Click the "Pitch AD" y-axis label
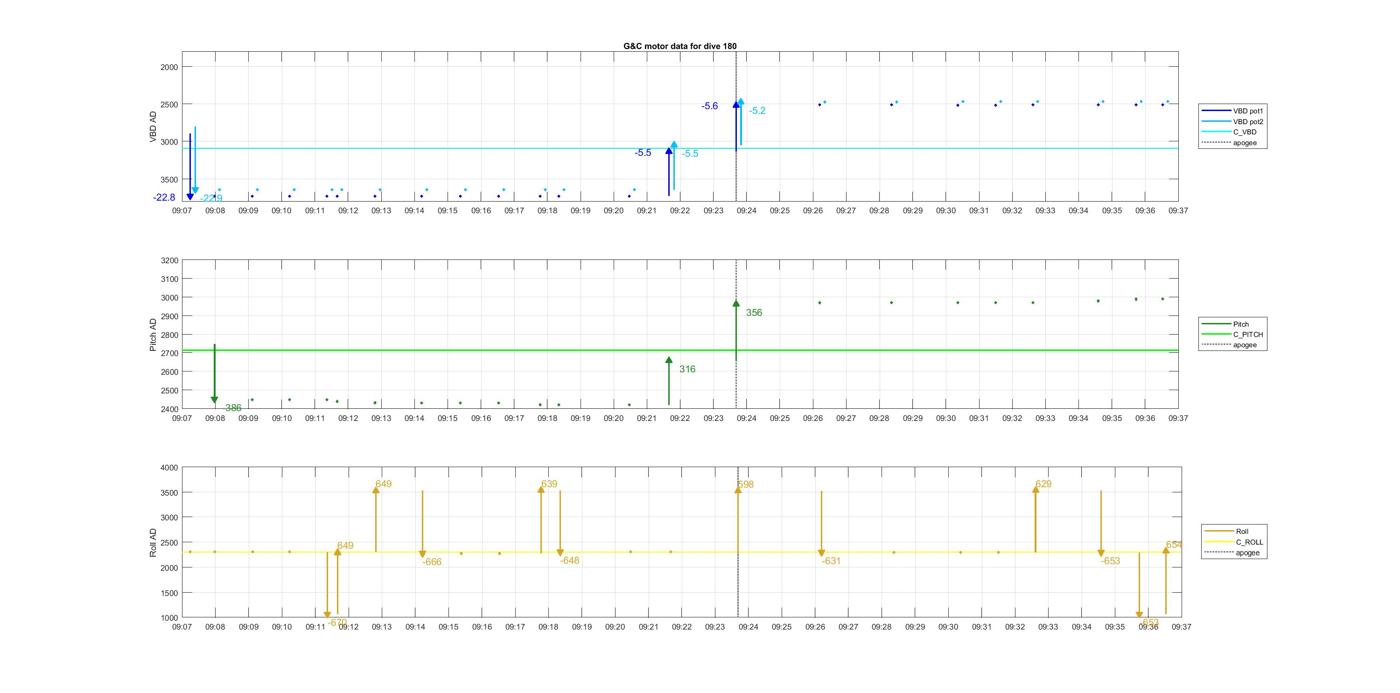Image resolution: width=1400 pixels, height=693 pixels. click(x=154, y=334)
